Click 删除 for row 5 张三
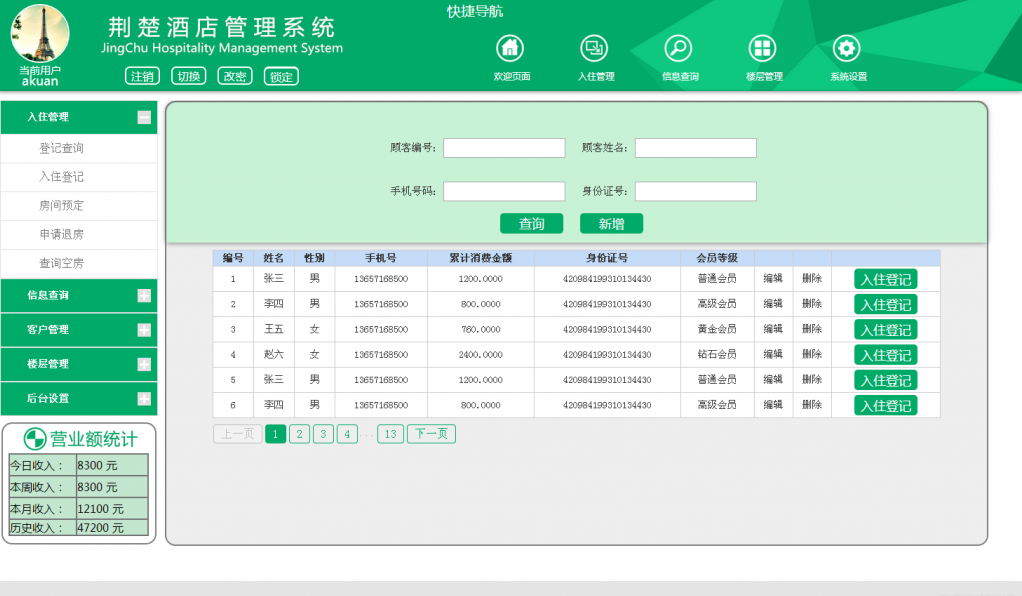Viewport: 1022px width, 596px height. pyautogui.click(x=812, y=380)
